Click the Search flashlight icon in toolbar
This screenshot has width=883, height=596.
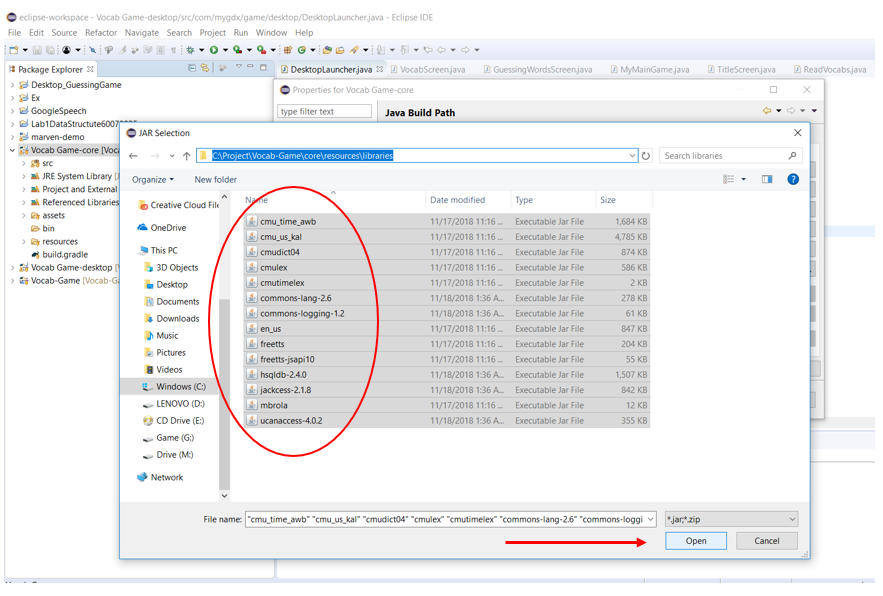(x=354, y=50)
